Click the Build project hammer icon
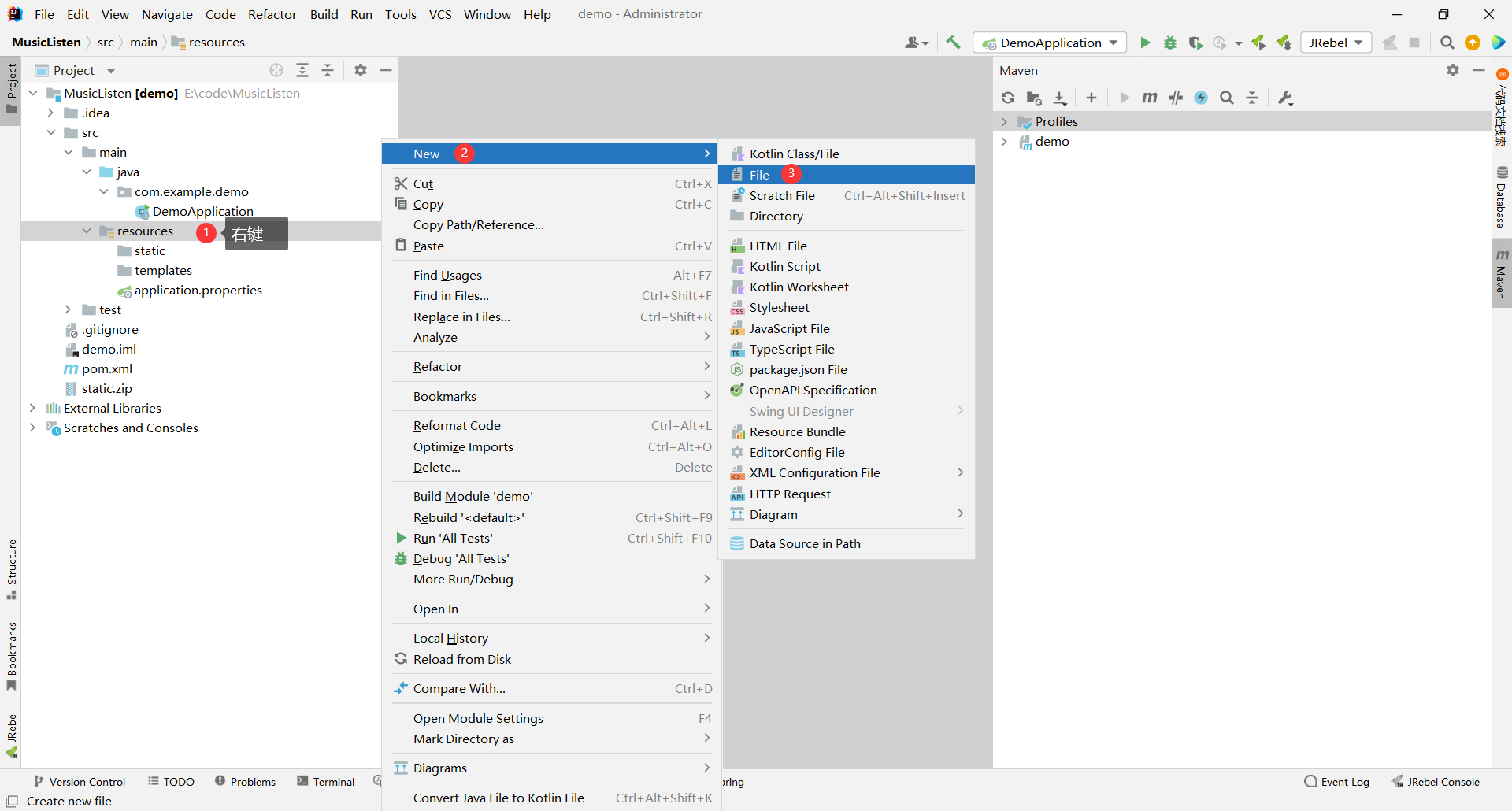 point(953,43)
